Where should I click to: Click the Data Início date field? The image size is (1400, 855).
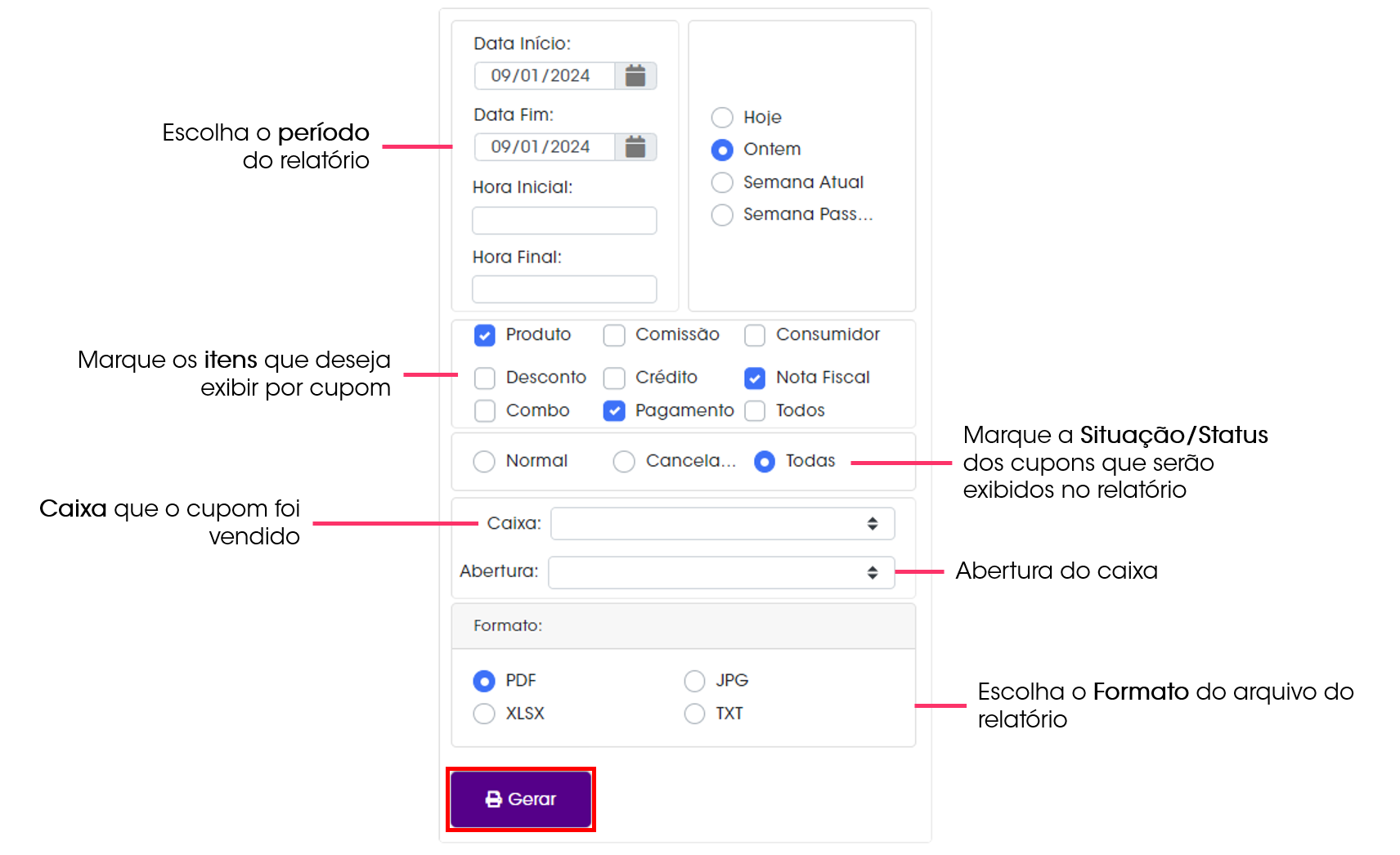click(x=545, y=76)
